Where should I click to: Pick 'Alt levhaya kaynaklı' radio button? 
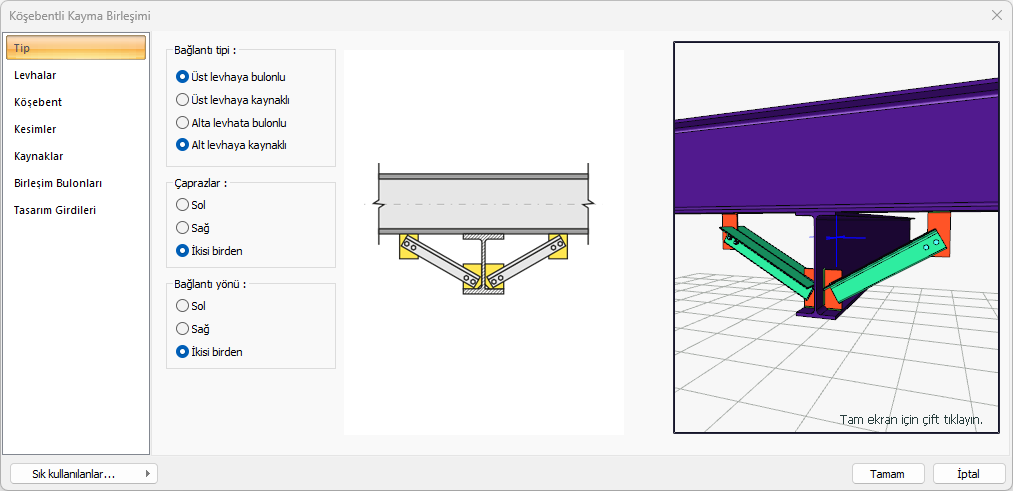182,144
